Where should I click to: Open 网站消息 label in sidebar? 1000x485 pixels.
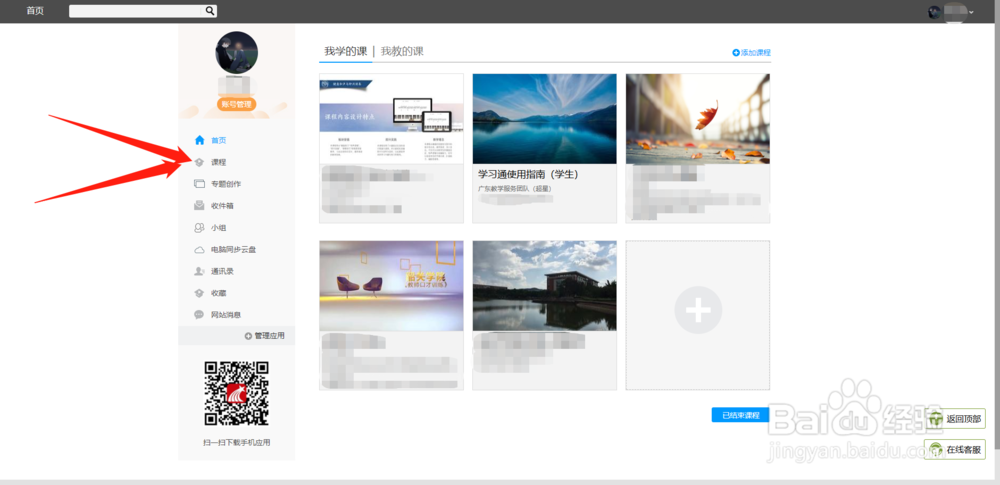pos(226,315)
